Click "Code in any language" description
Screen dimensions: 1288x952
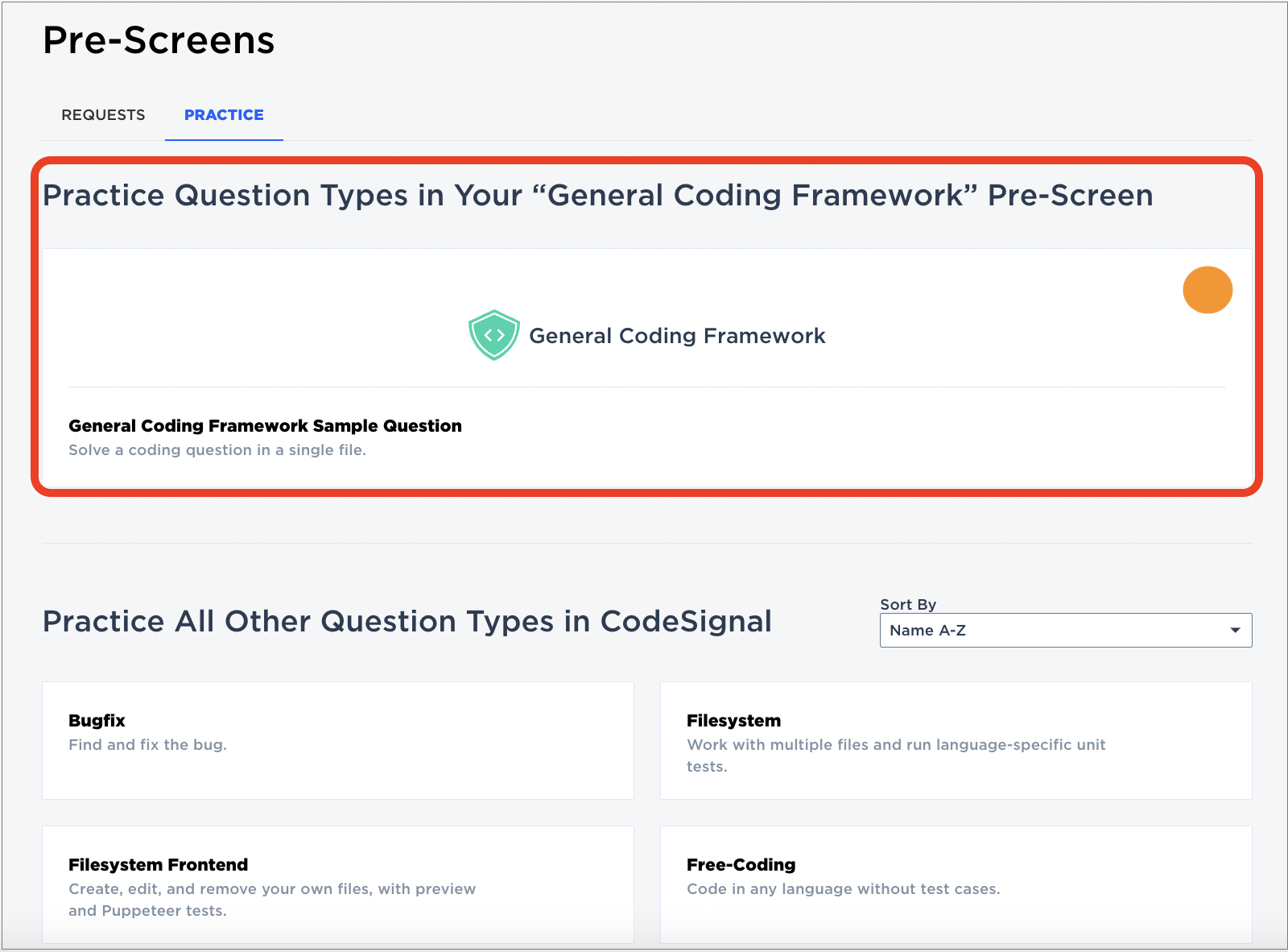pyautogui.click(x=843, y=889)
